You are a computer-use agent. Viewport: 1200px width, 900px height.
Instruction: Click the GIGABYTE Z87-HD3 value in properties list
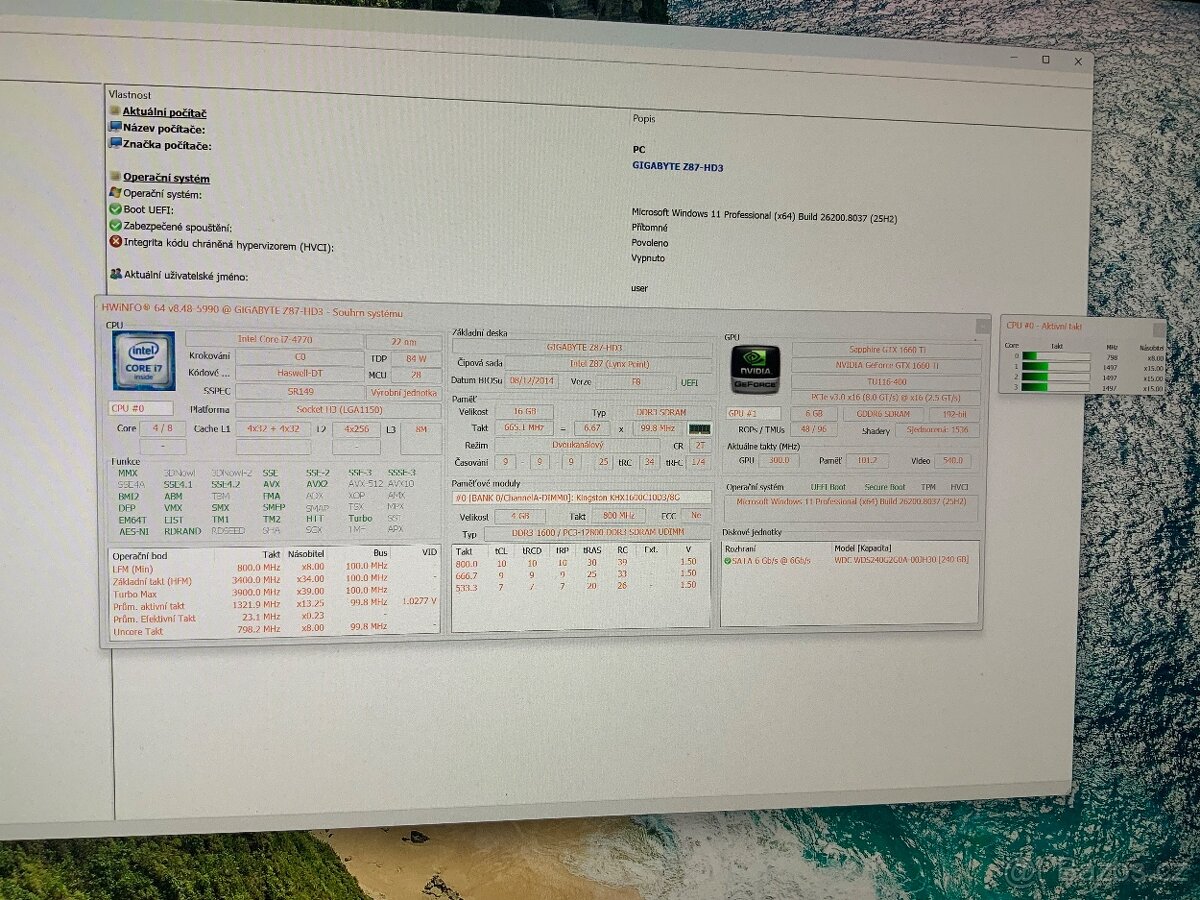[677, 167]
